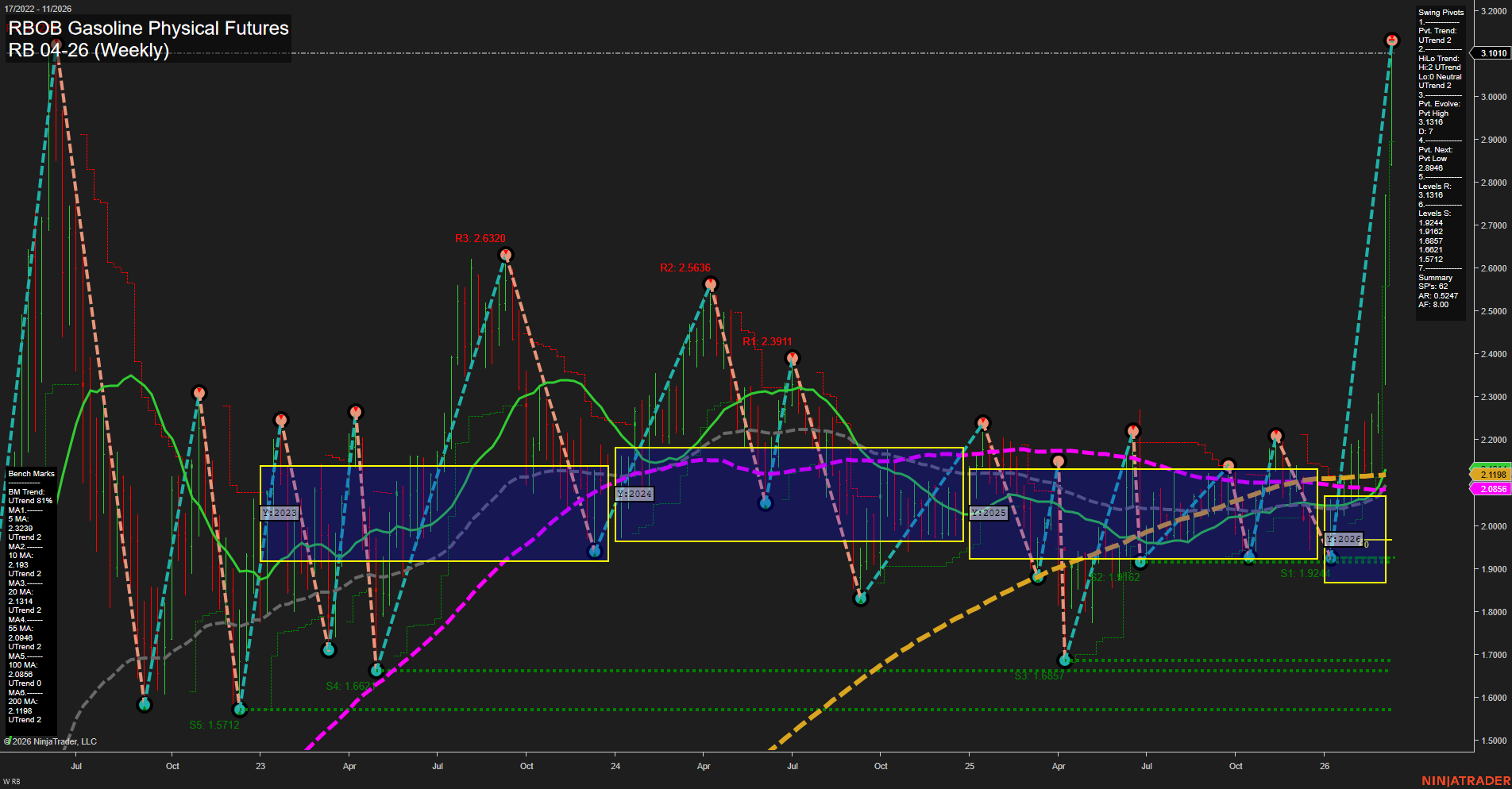Click the teal pivot low marker near S3: 1.6857
This screenshot has height=789, width=1512.
coord(1066,659)
